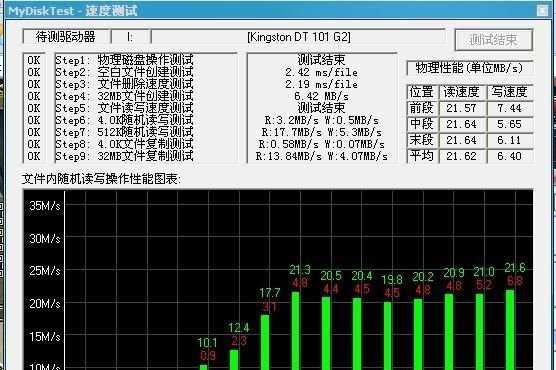Click the 写速度 column header
This screenshot has width=556, height=370.
(x=510, y=92)
